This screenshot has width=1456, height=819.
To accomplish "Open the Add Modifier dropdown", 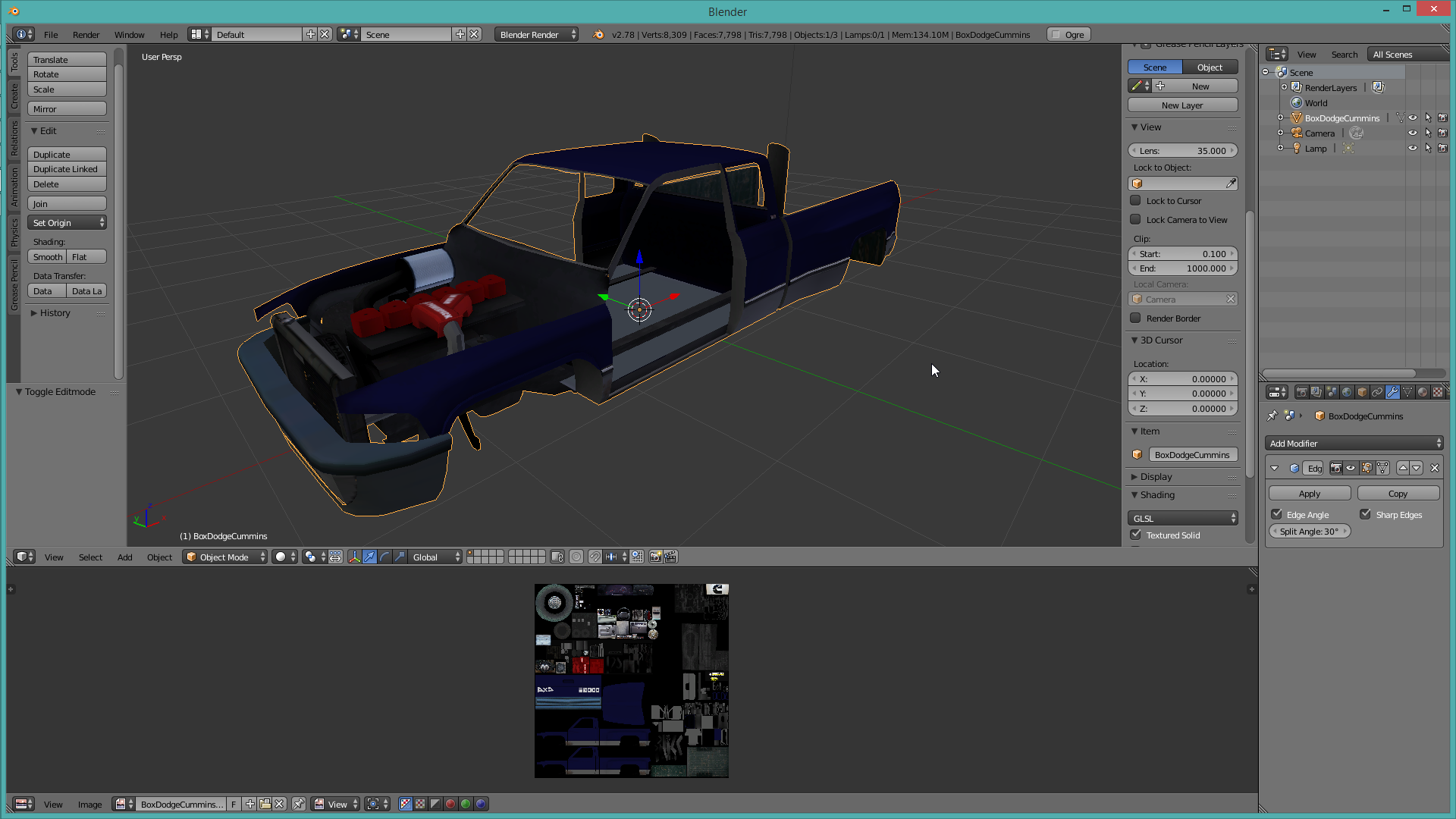I will (x=1354, y=444).
